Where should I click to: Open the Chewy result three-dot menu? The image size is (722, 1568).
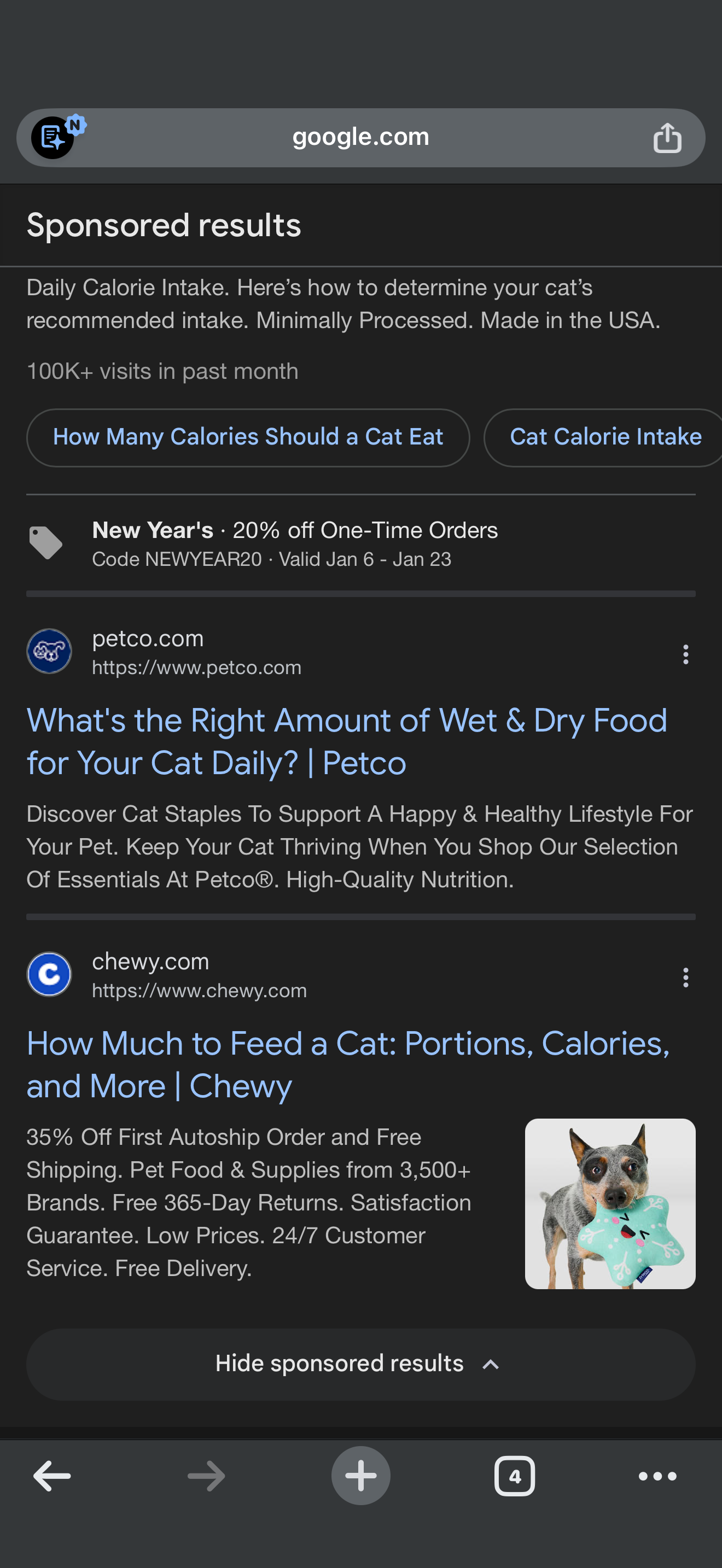click(x=685, y=978)
